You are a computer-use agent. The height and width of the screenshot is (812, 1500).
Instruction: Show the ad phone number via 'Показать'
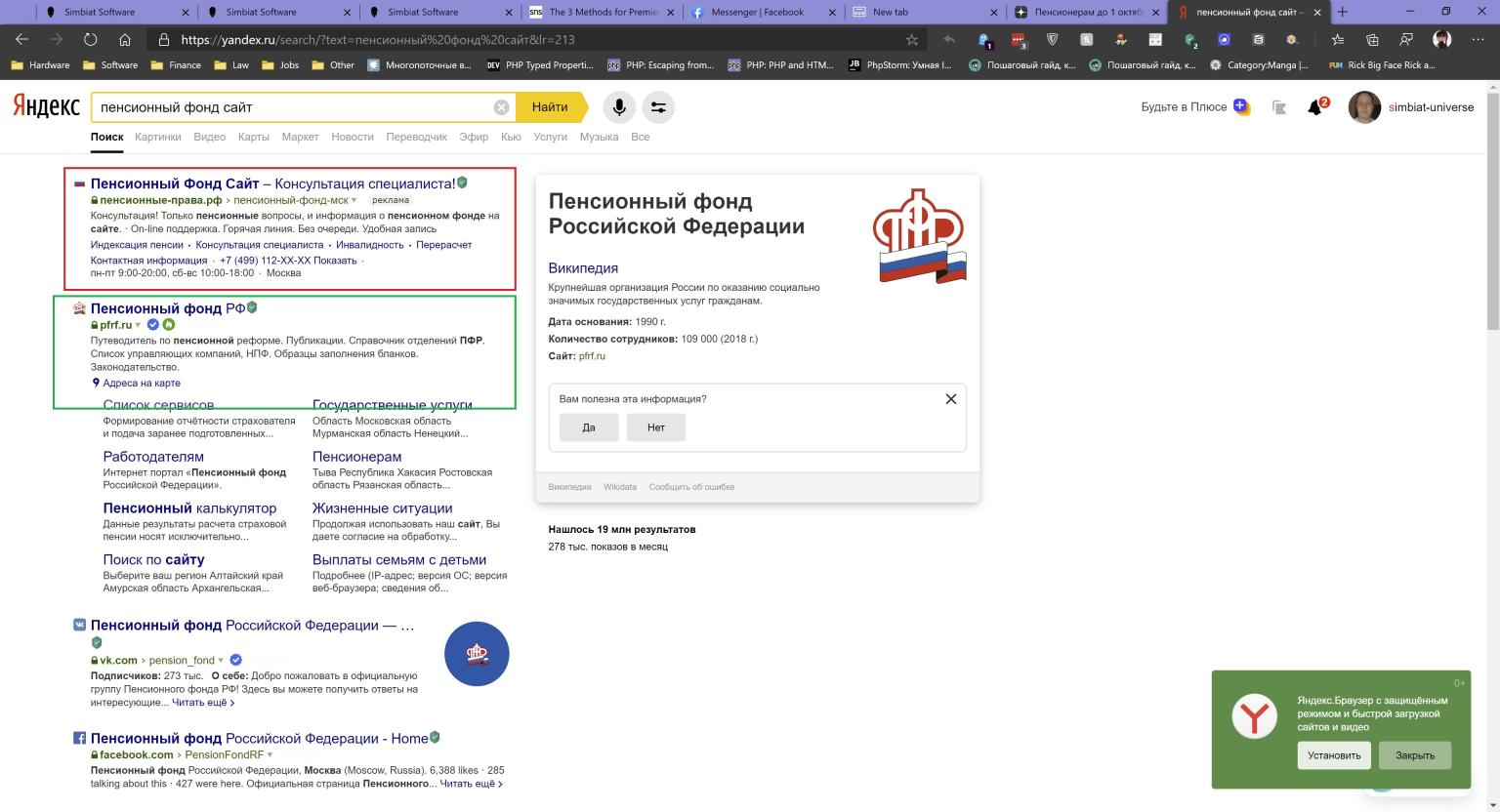click(x=336, y=261)
